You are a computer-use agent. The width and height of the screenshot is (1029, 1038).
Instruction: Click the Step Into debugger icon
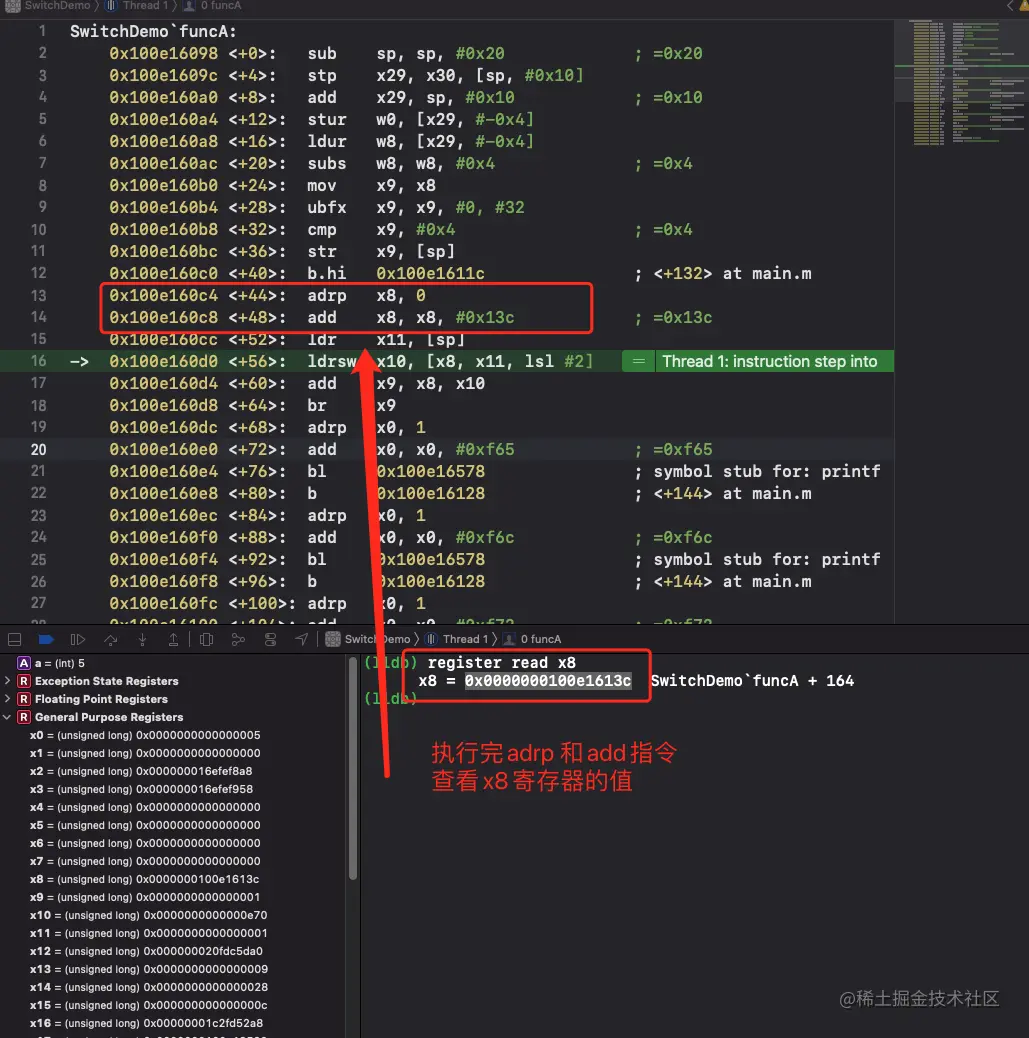tap(141, 638)
